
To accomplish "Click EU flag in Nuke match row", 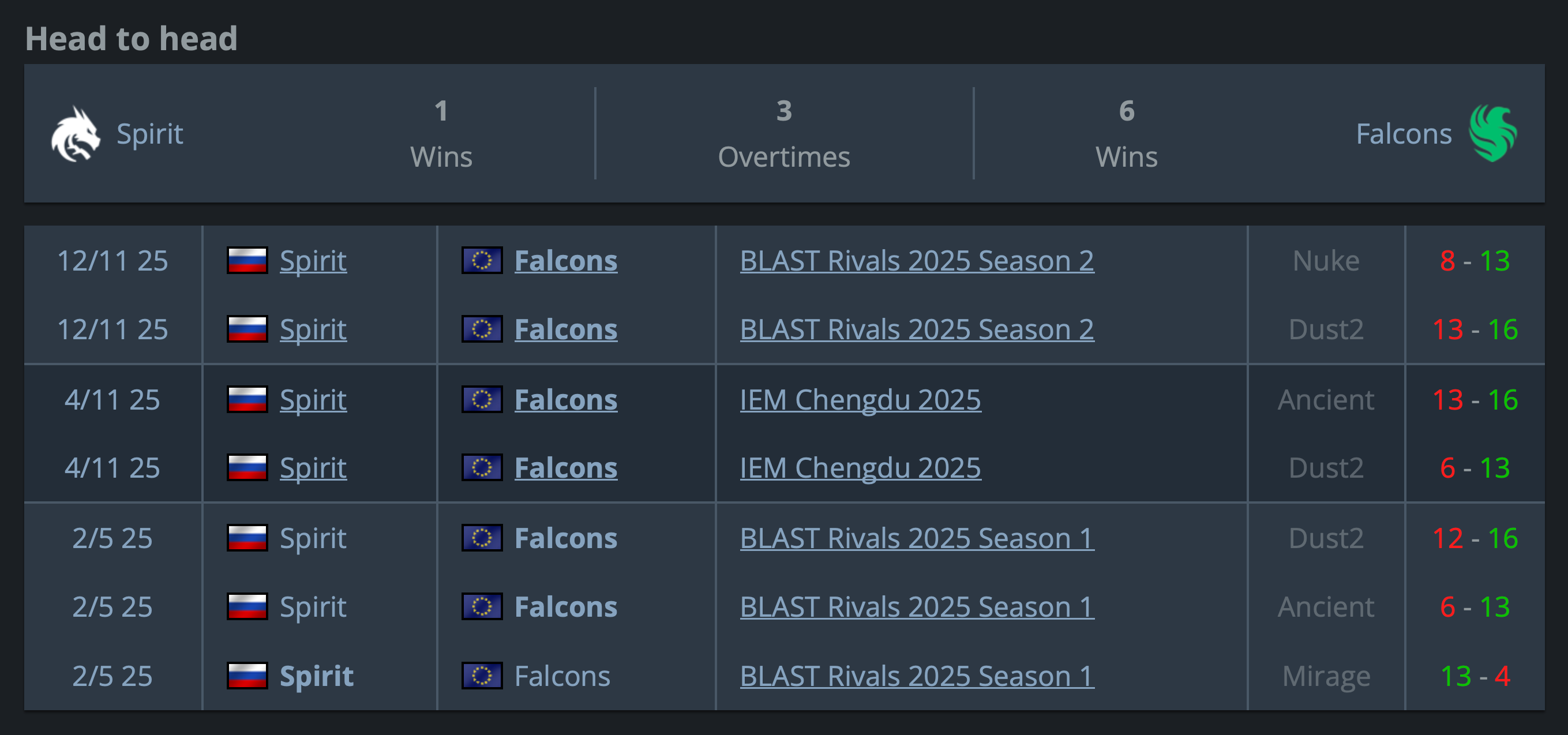I will point(482,261).
